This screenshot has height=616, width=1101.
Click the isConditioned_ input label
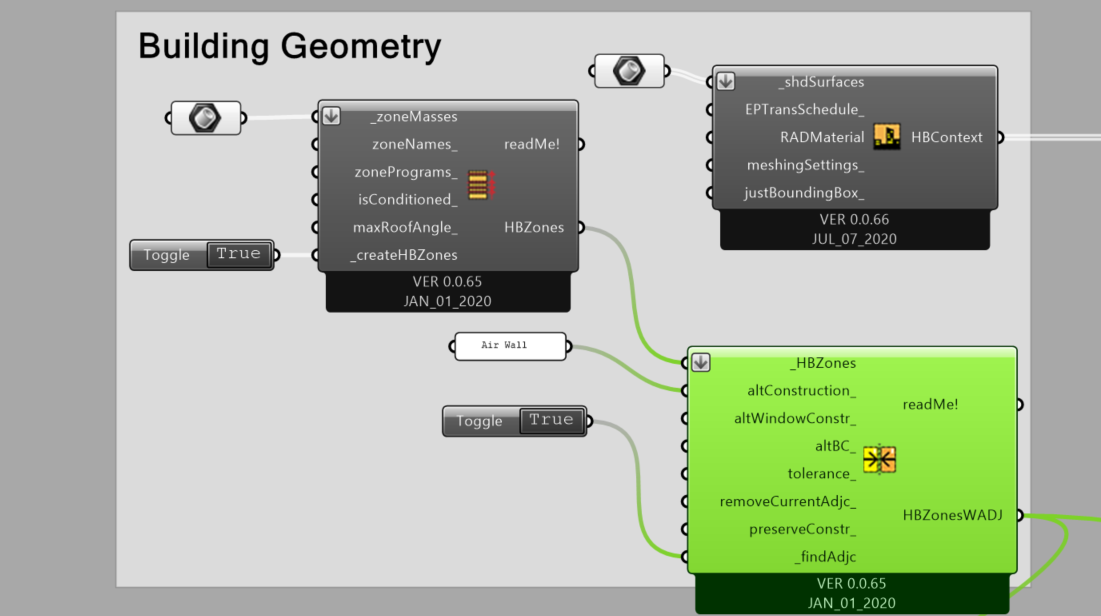coord(407,199)
